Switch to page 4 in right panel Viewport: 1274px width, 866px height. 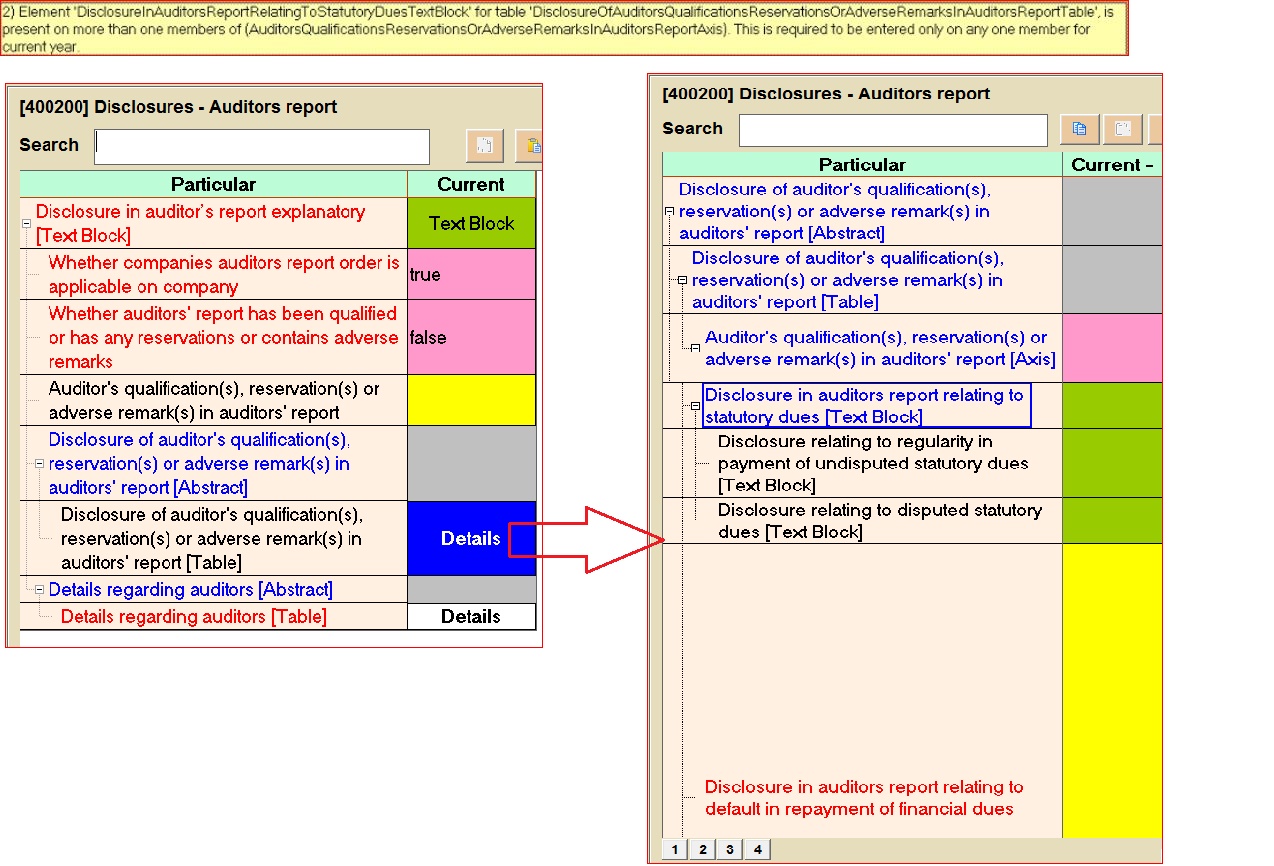(757, 850)
